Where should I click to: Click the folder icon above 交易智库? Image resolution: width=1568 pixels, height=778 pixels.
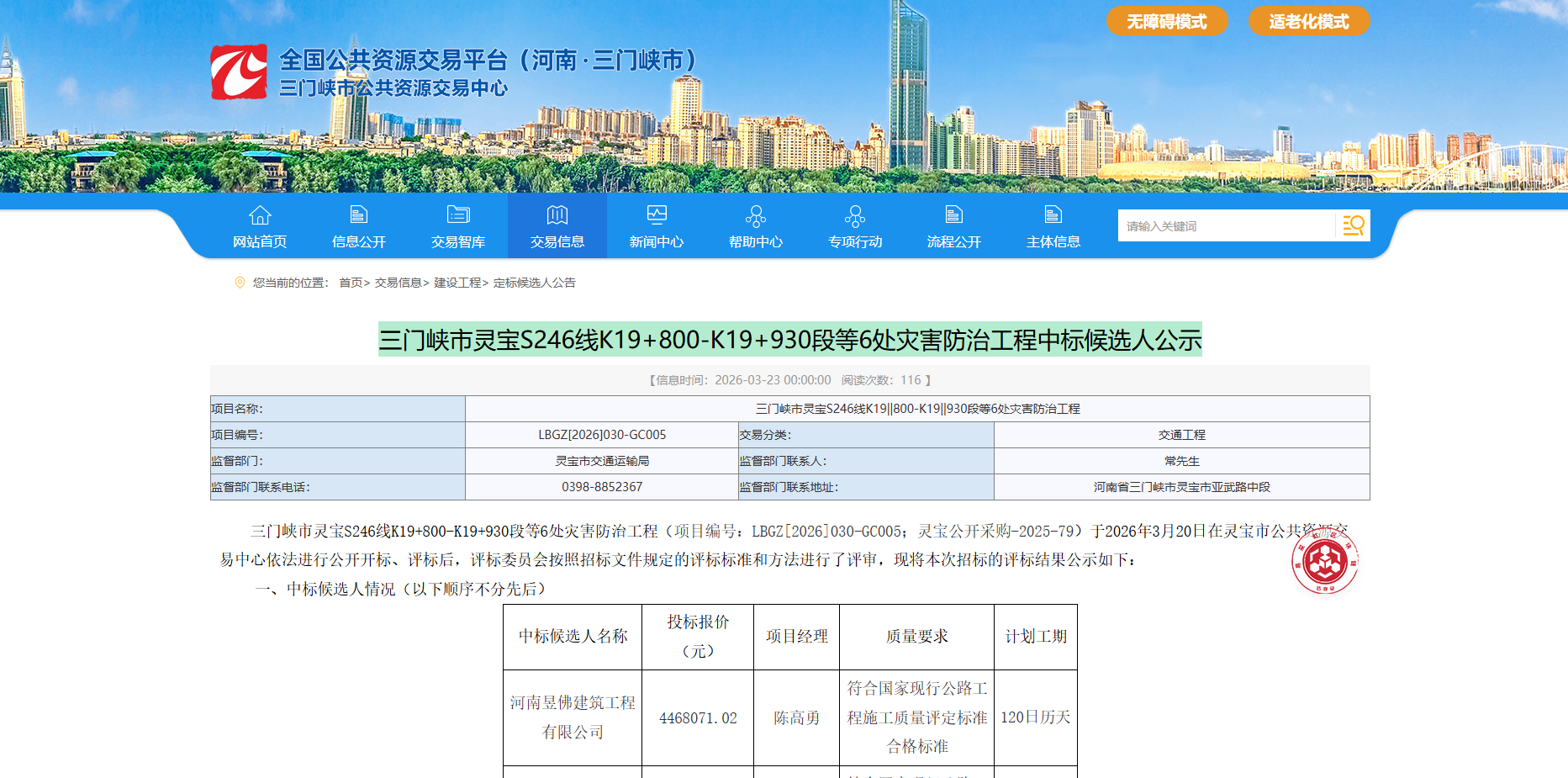tap(458, 215)
